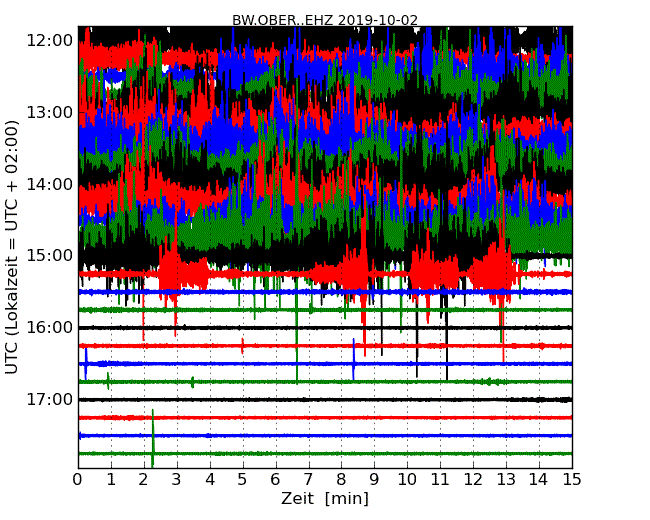
Task: Click the 12:00 y-axis label
Action: [x=50, y=41]
